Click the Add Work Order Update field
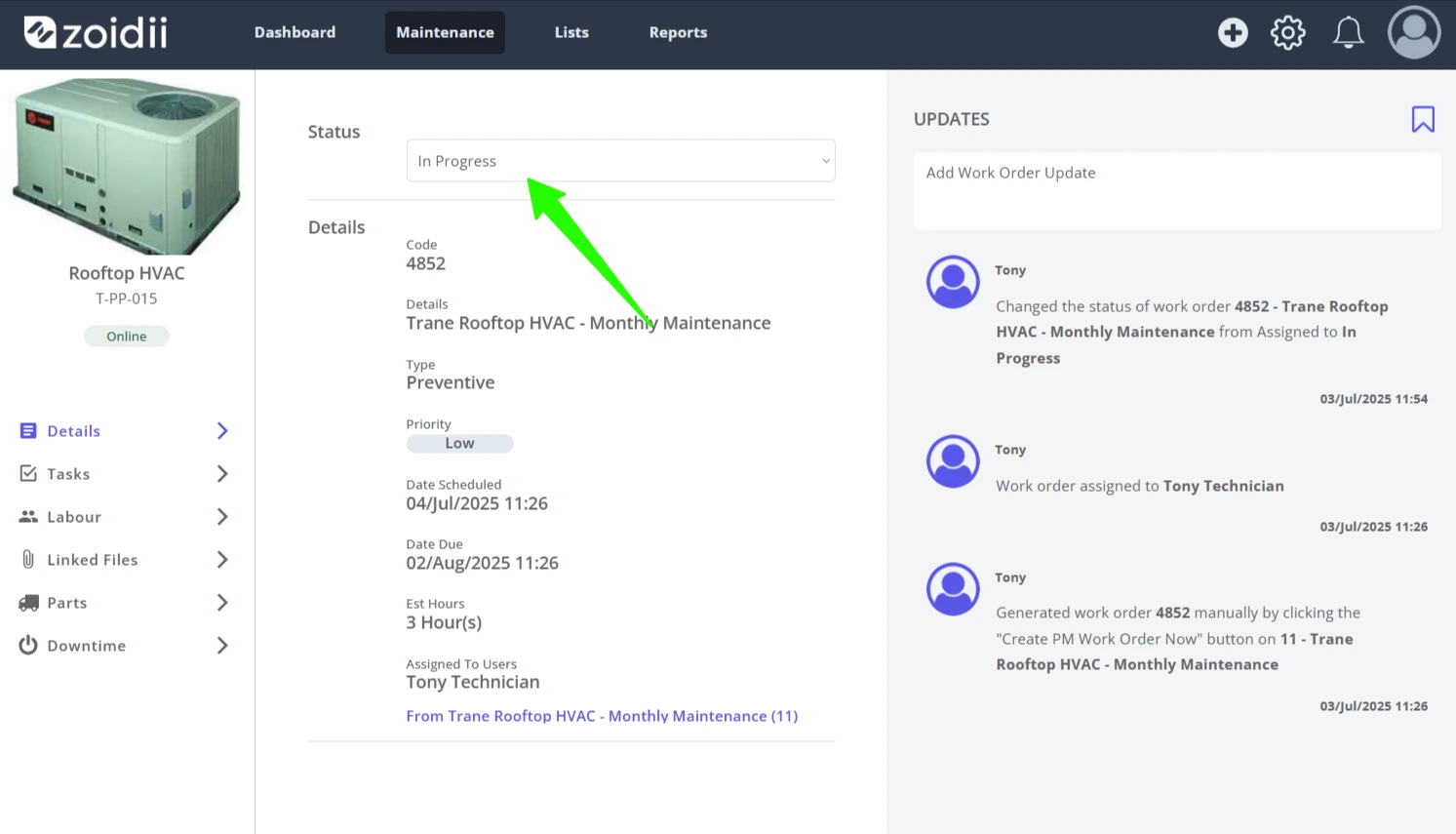 (1177, 191)
